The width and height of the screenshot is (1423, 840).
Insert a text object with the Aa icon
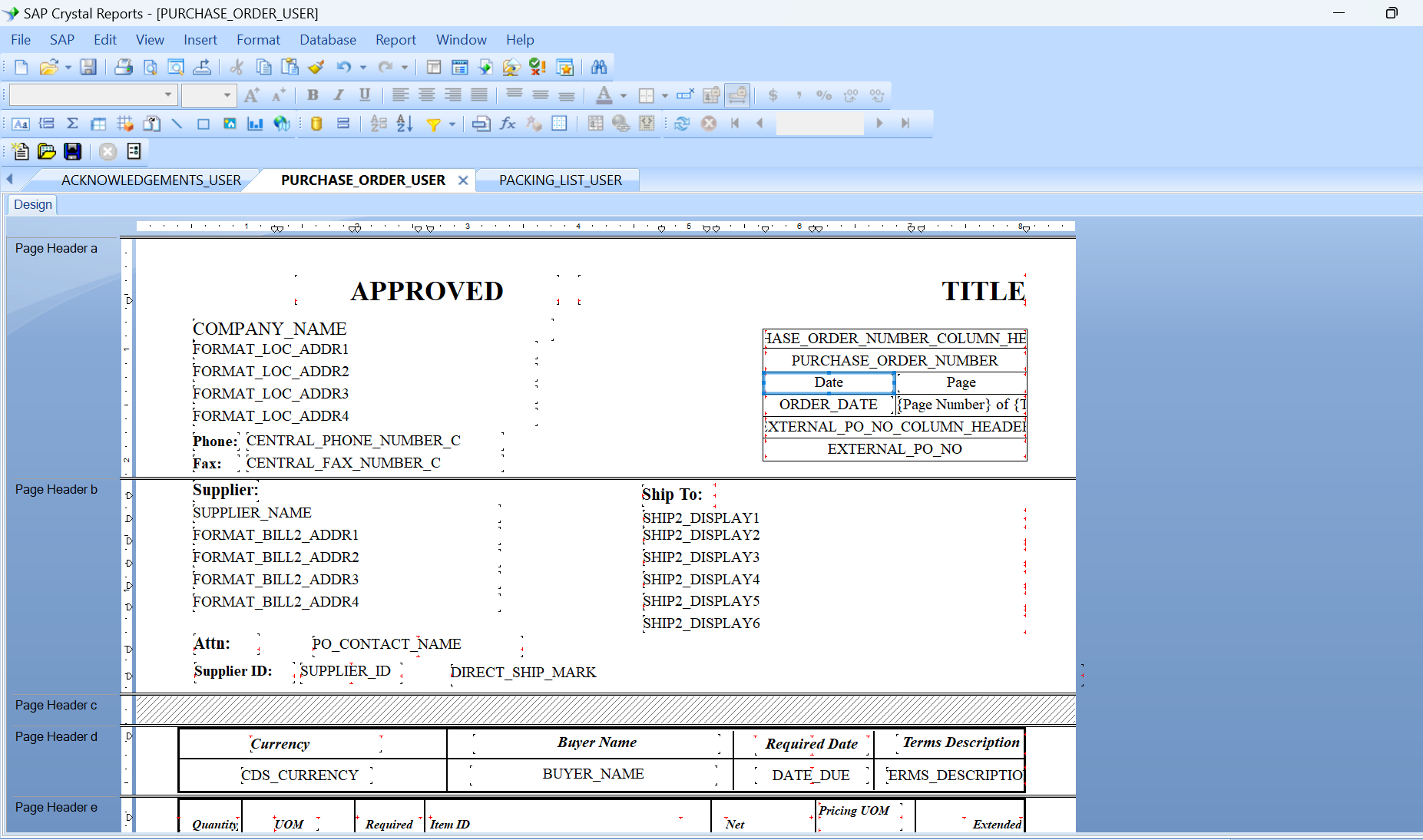[21, 124]
